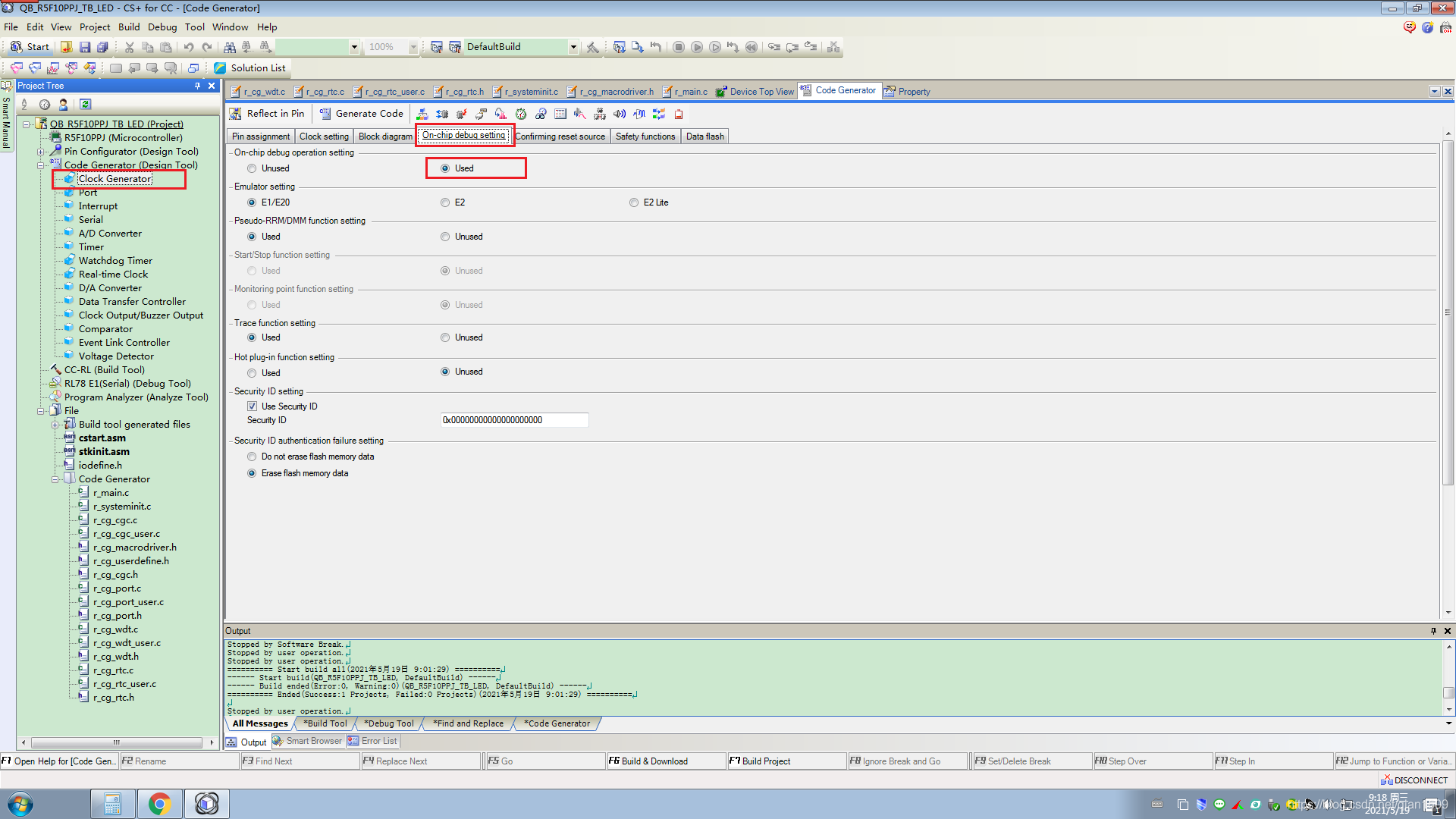Click the F6 Build & Download function key button
Image resolution: width=1456 pixels, height=819 pixels.
coord(666,761)
